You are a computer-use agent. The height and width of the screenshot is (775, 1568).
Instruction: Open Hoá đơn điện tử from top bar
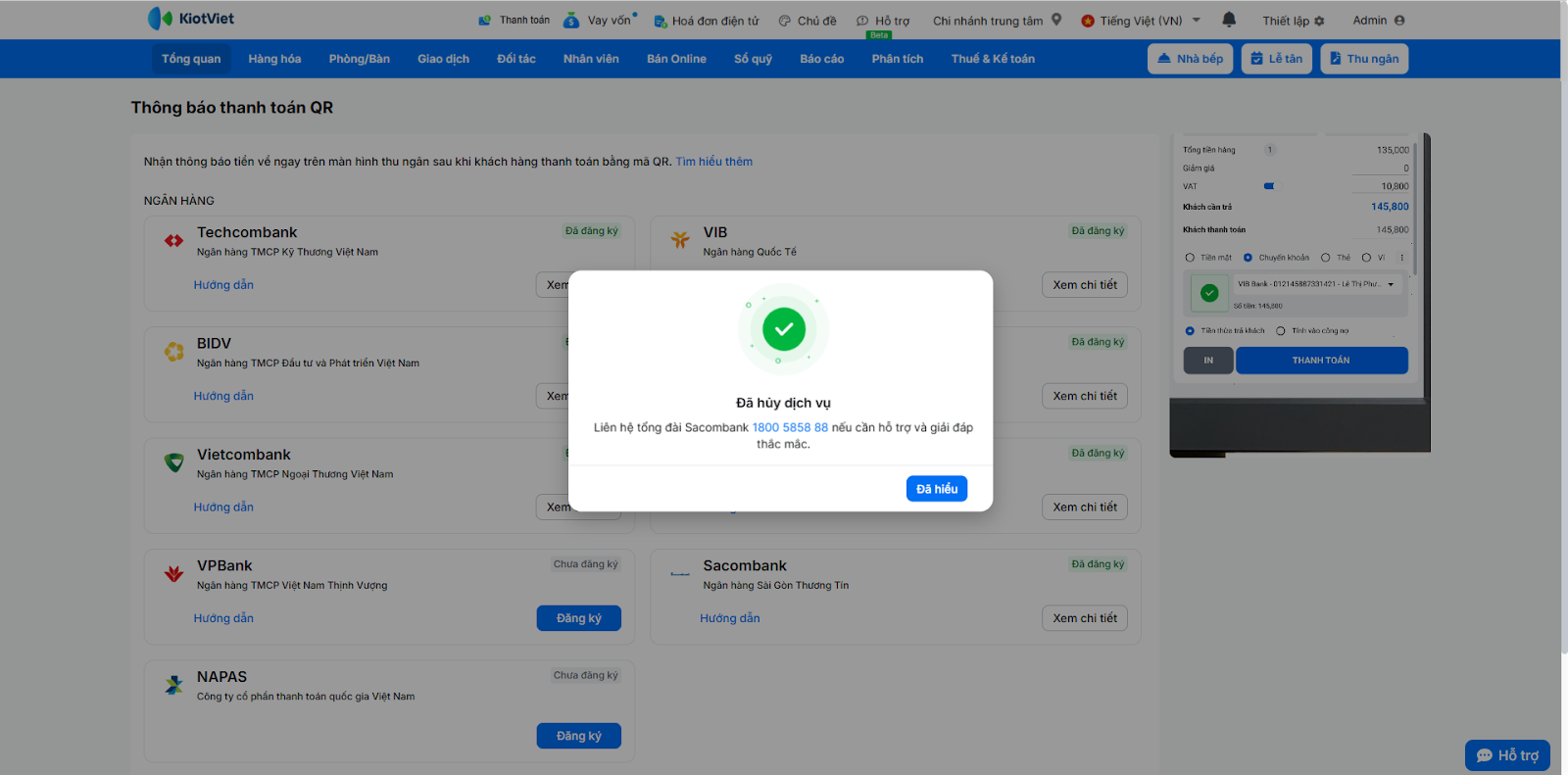pos(707,21)
